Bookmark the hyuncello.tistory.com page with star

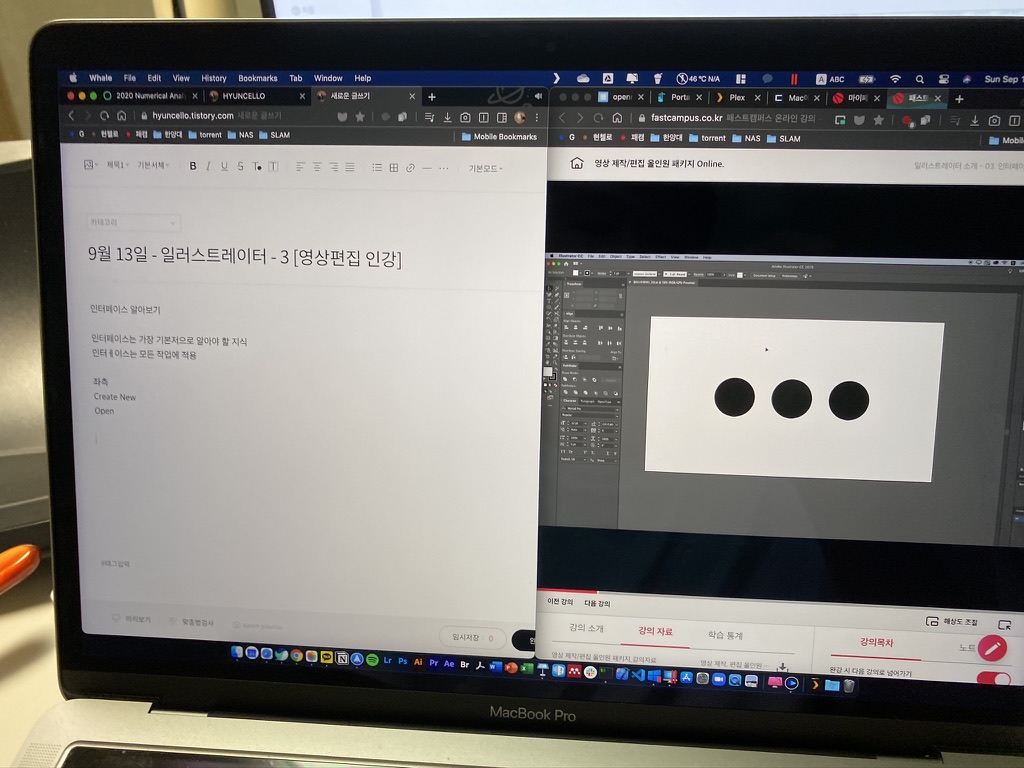(360, 116)
